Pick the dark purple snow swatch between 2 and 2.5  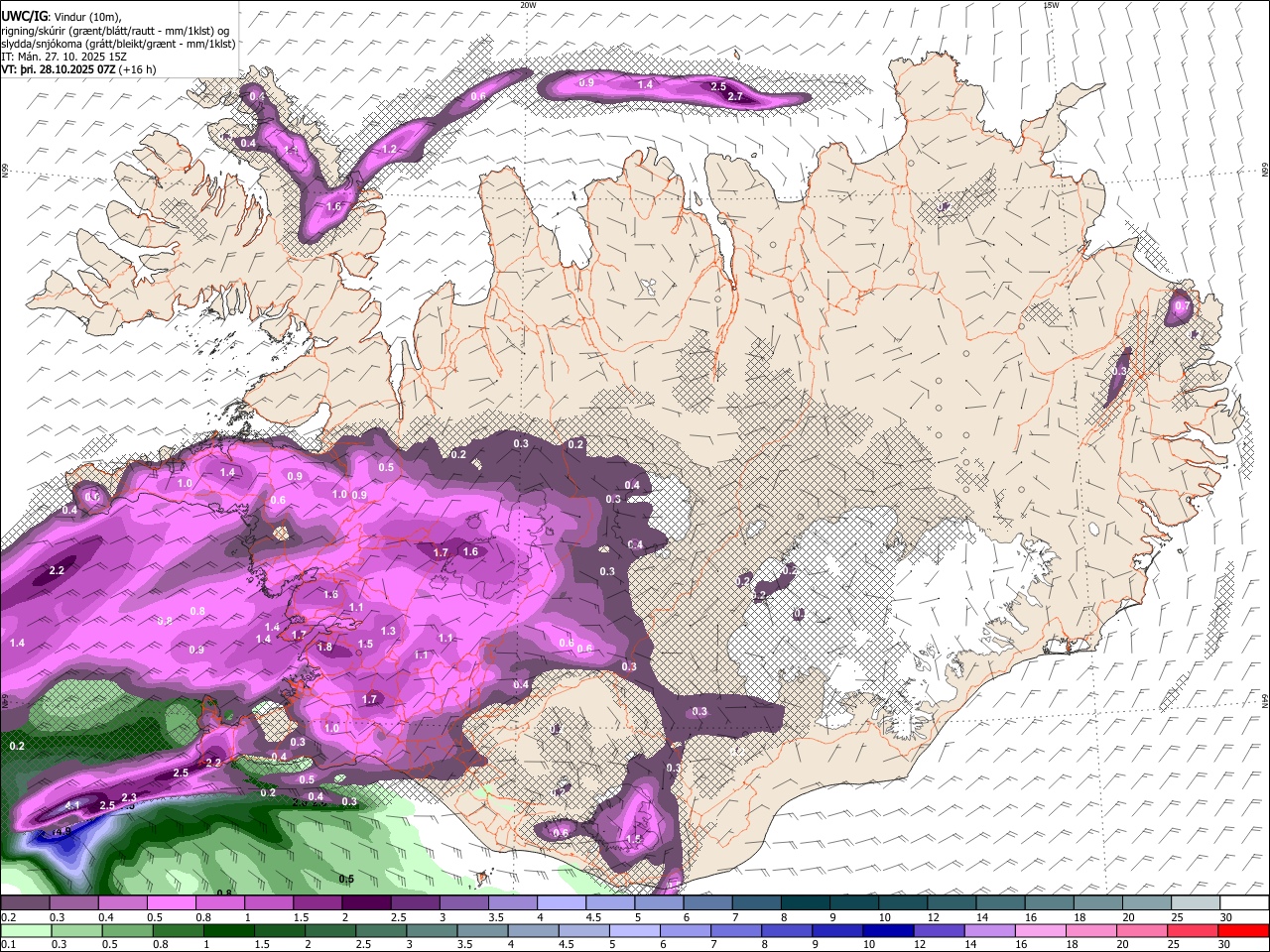coord(366,902)
